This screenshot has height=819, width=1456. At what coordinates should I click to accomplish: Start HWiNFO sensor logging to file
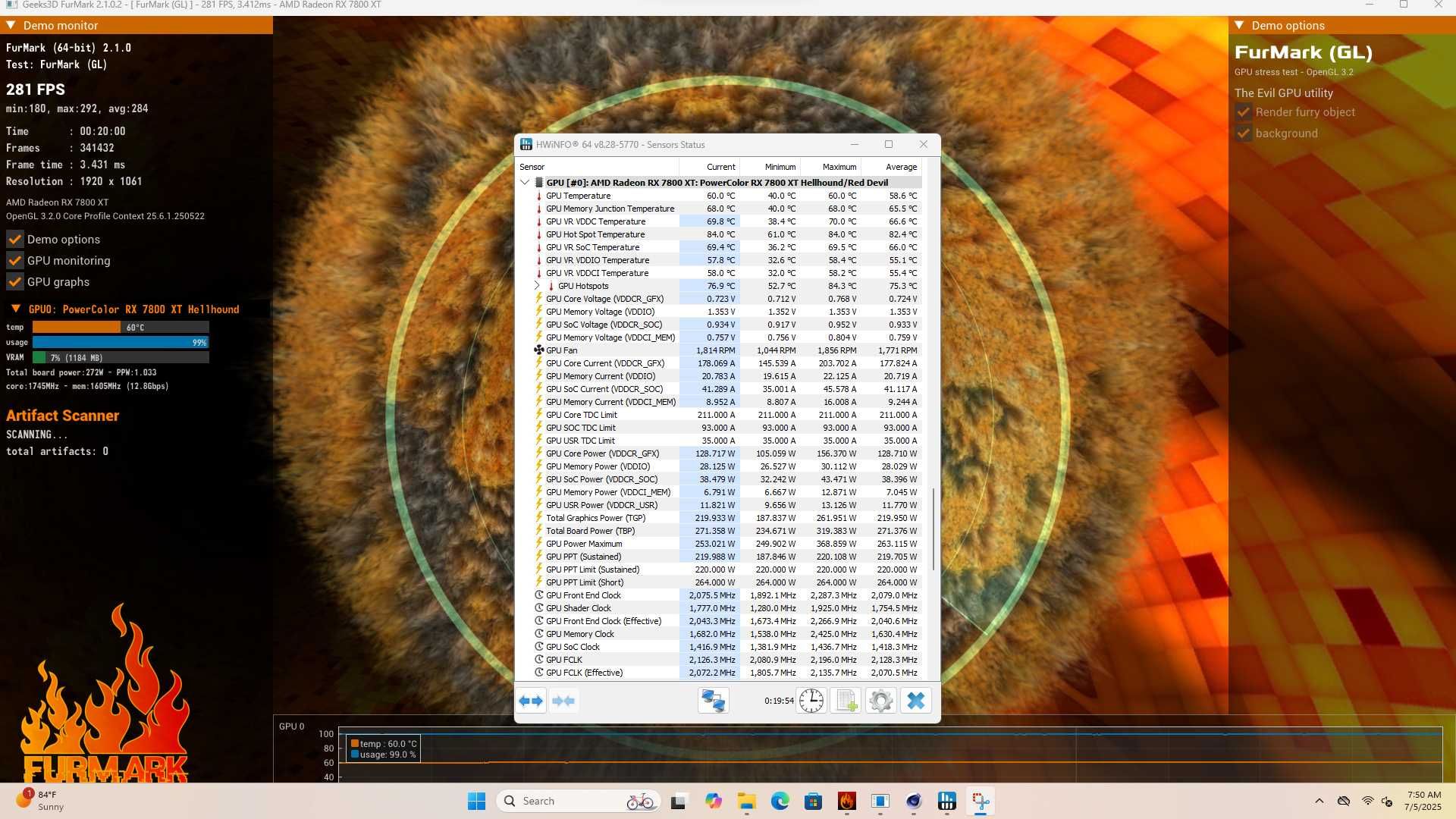(846, 701)
